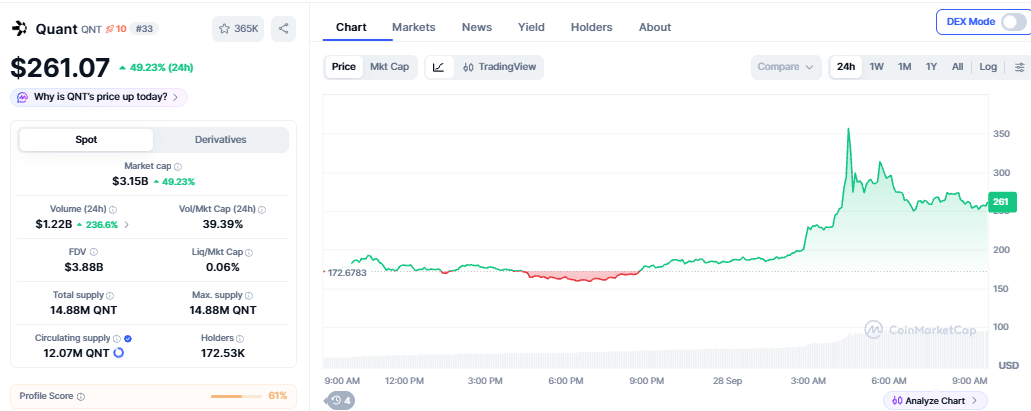This screenshot has height=411, width=1031.
Task: Click the chart events history badge showing 4
Action: pyautogui.click(x=341, y=400)
